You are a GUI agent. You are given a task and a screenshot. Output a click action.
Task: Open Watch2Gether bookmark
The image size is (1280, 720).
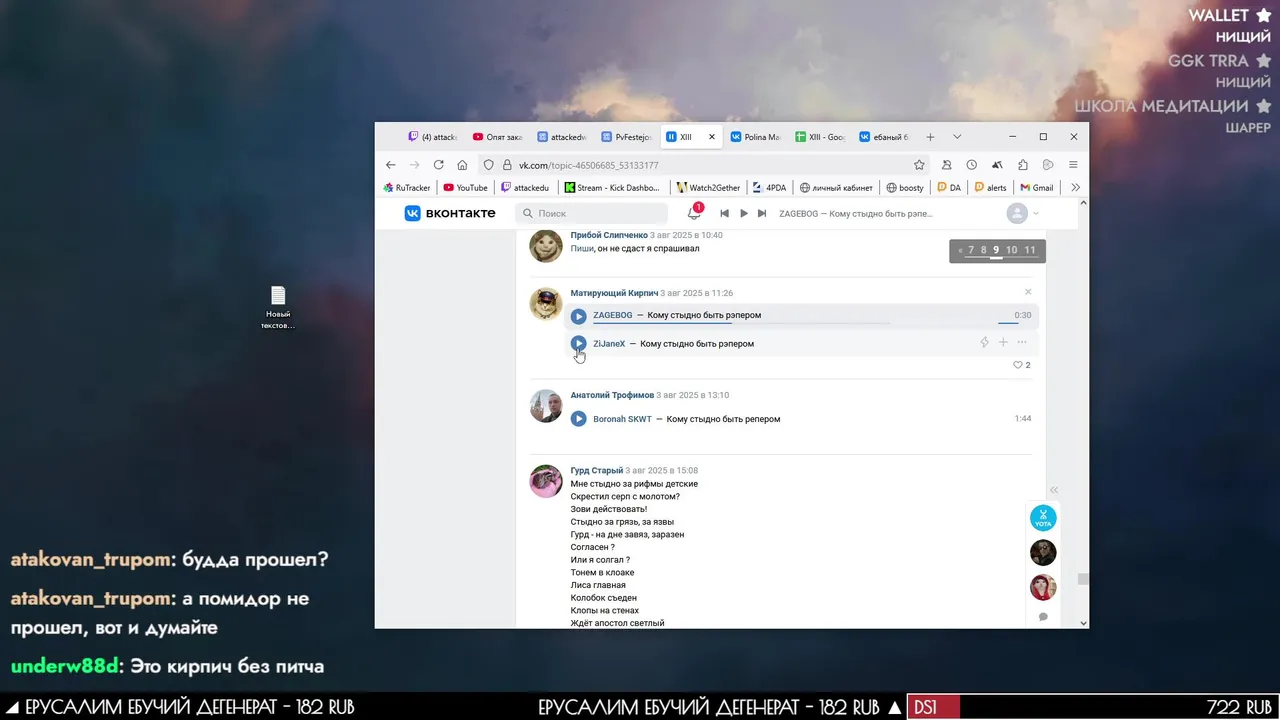(710, 187)
